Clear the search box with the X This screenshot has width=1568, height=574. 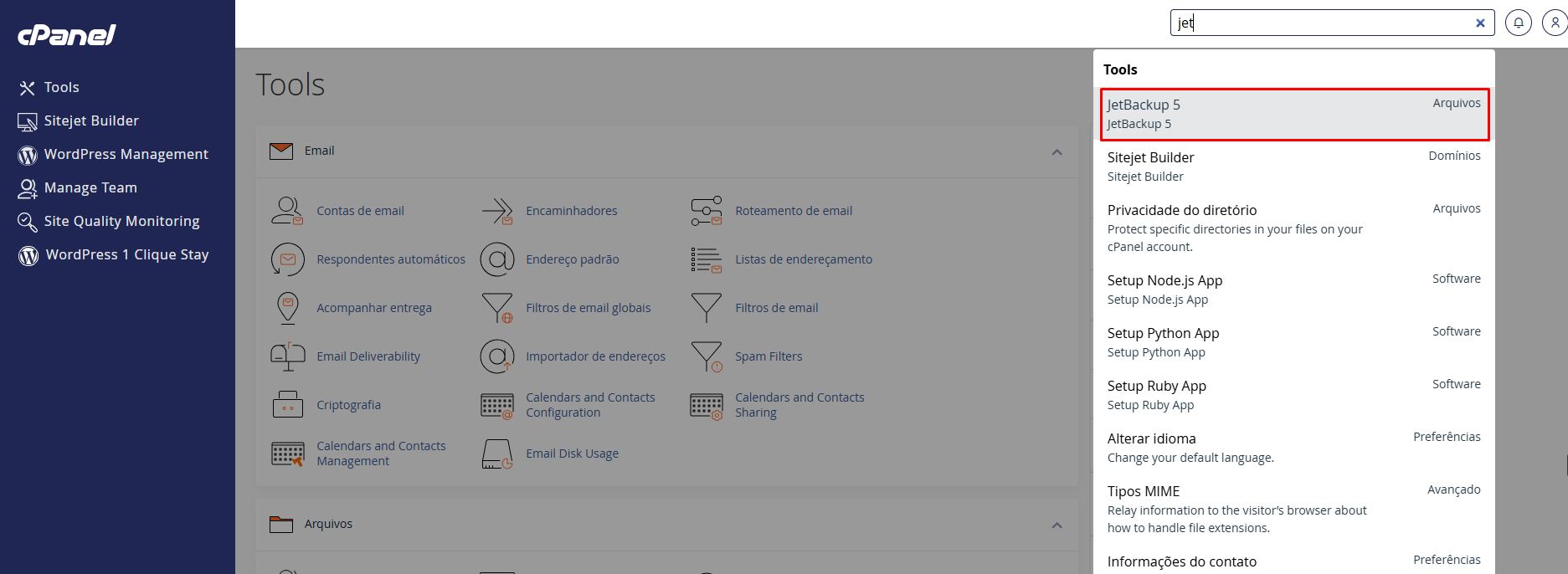coord(1480,23)
